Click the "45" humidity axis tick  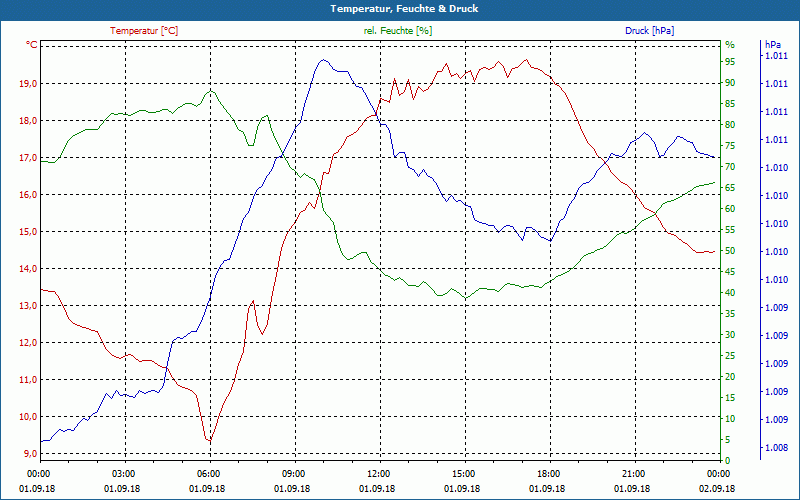(730, 272)
